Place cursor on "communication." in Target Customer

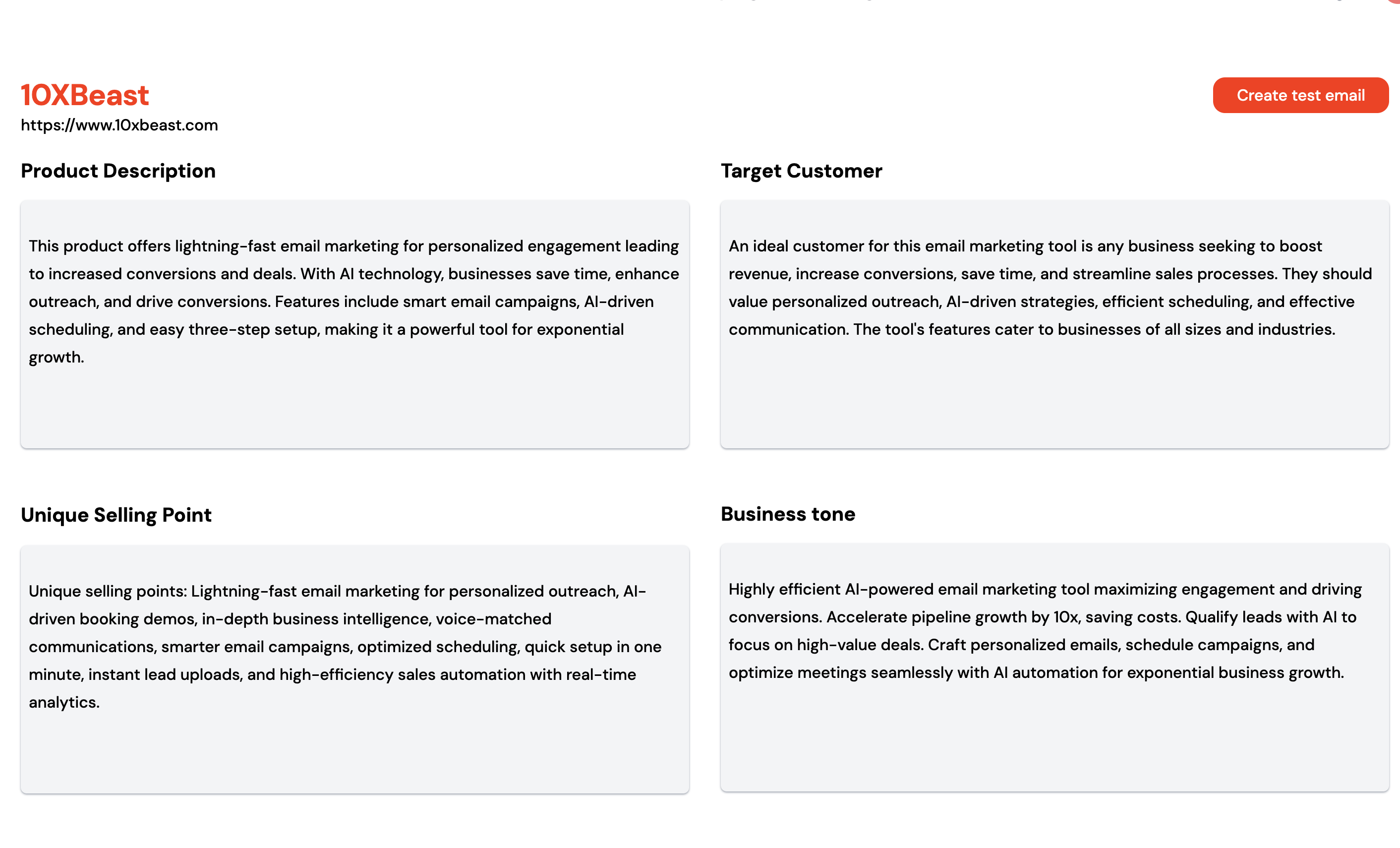[787, 330]
